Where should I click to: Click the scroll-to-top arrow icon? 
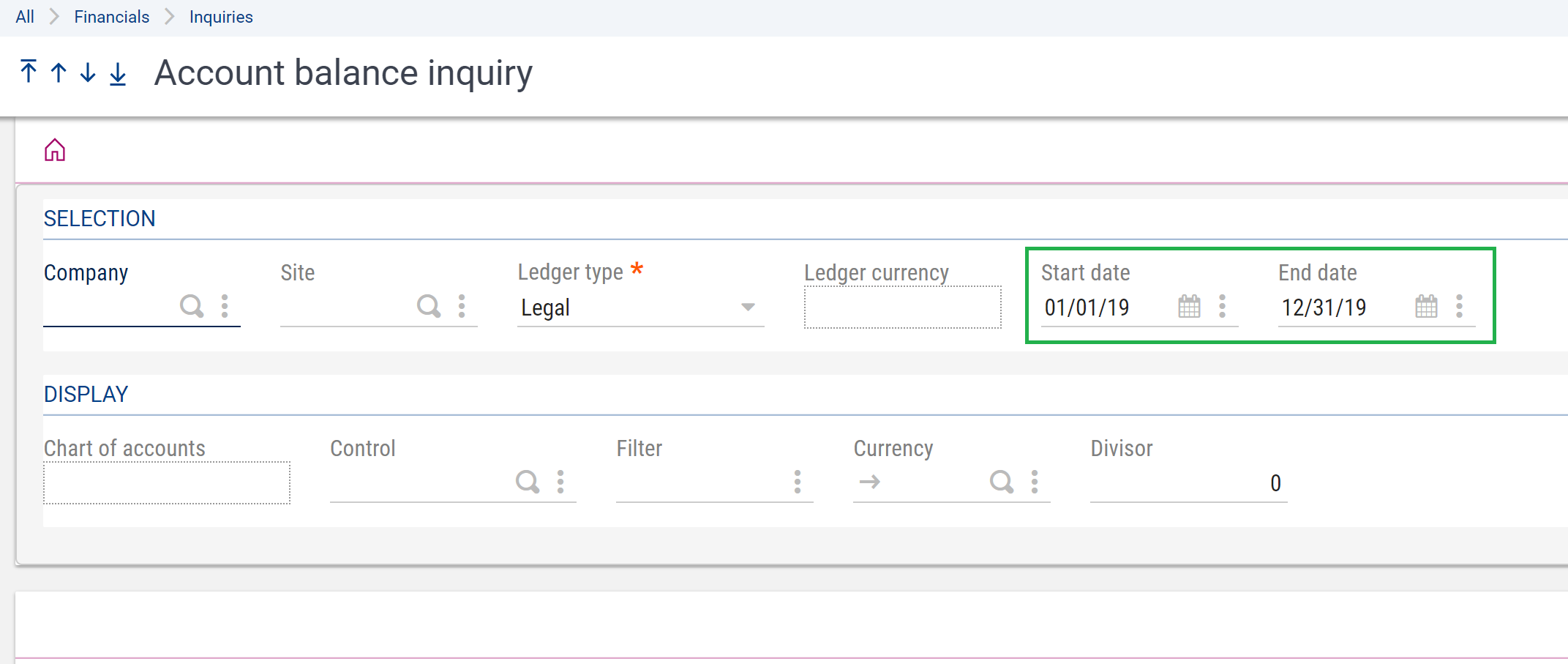(x=28, y=72)
